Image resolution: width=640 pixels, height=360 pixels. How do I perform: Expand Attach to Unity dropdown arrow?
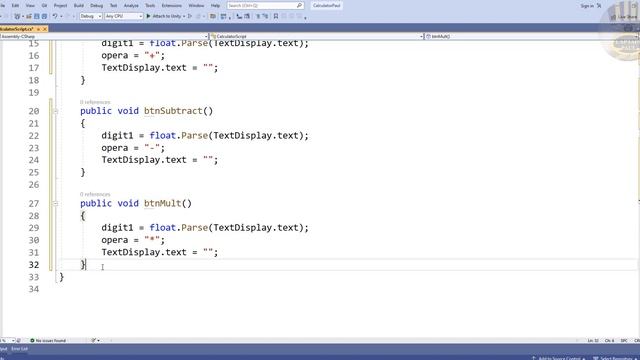tap(184, 16)
